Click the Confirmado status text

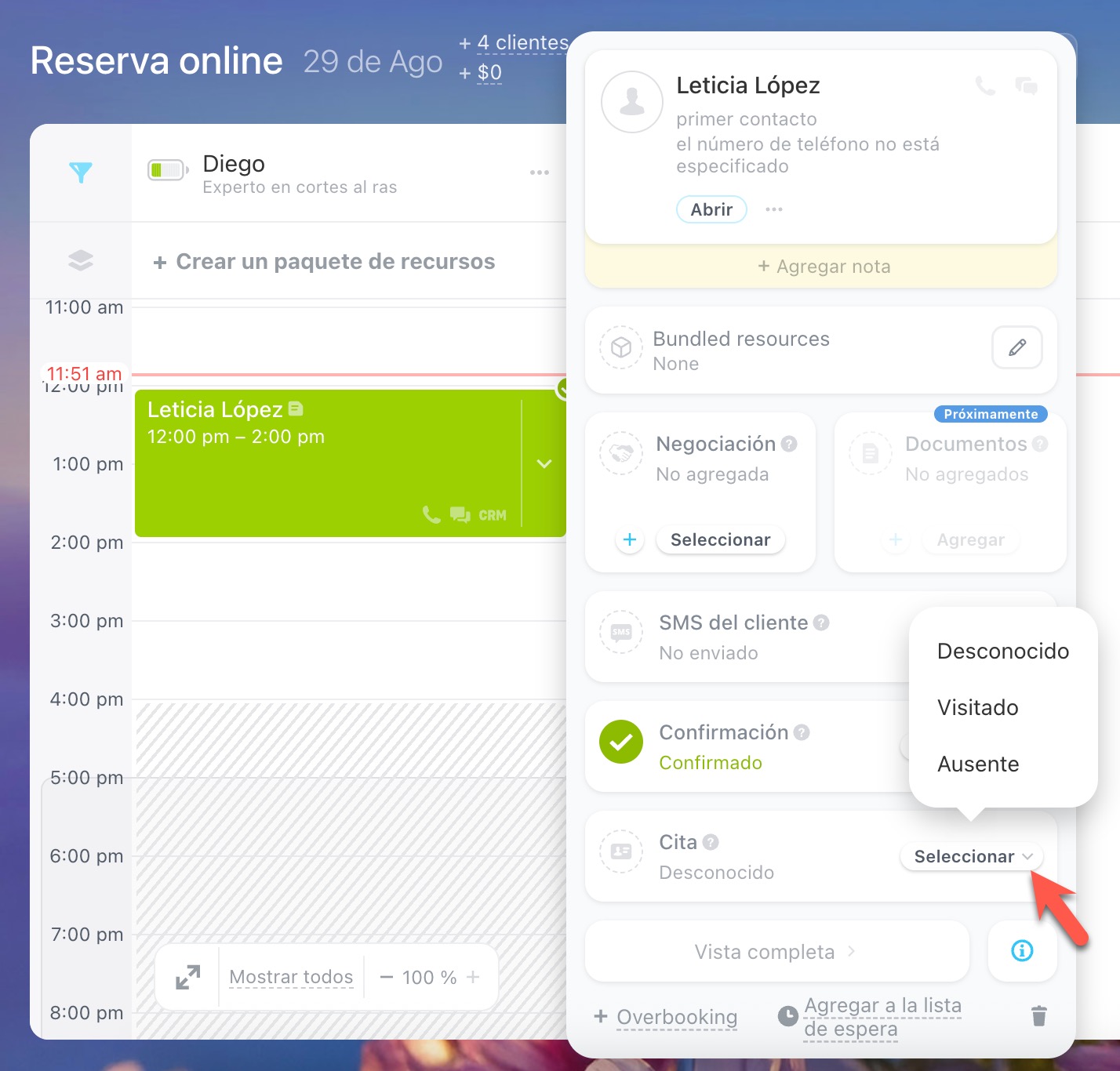pyautogui.click(x=711, y=763)
